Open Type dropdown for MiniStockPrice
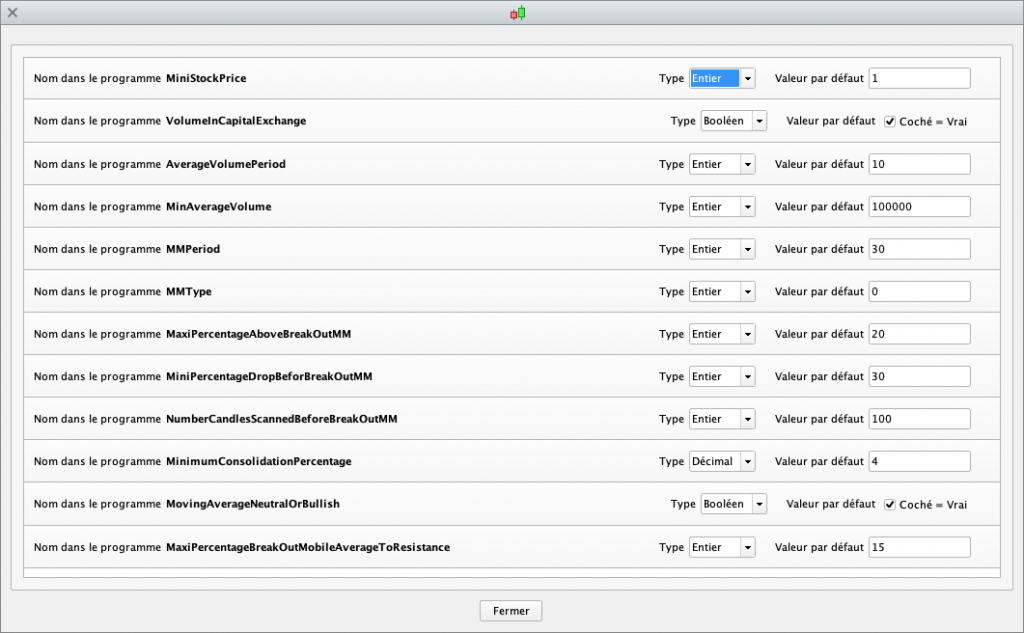 [x=722, y=78]
